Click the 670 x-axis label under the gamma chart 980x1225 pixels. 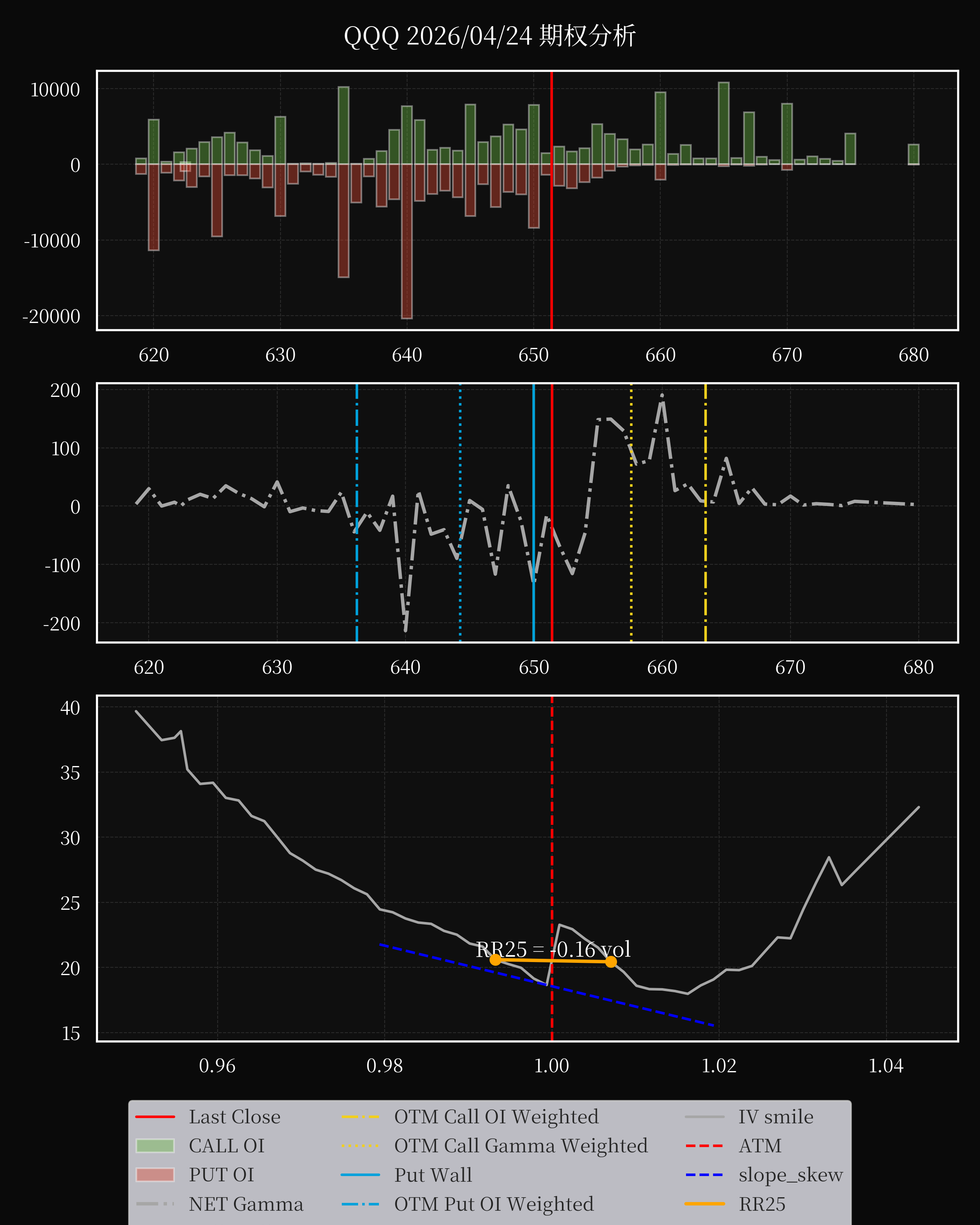(x=790, y=667)
